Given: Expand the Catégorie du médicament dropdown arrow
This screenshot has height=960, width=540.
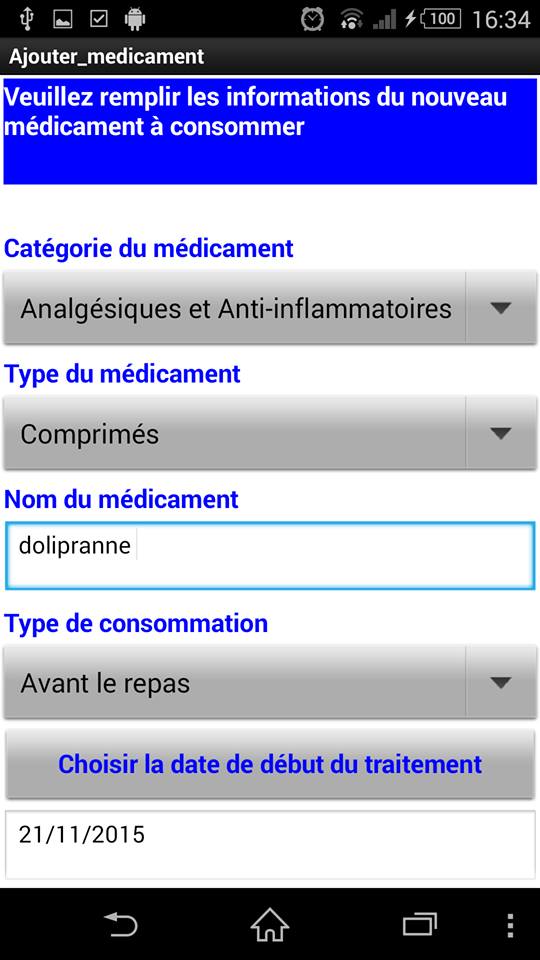Looking at the screenshot, I should click(501, 308).
